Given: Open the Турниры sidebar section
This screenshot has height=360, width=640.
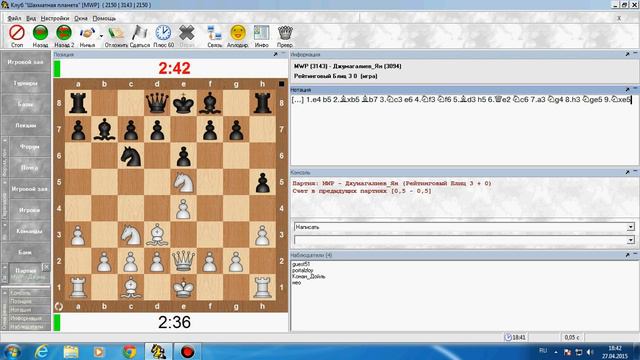Looking at the screenshot, I should pos(26,83).
